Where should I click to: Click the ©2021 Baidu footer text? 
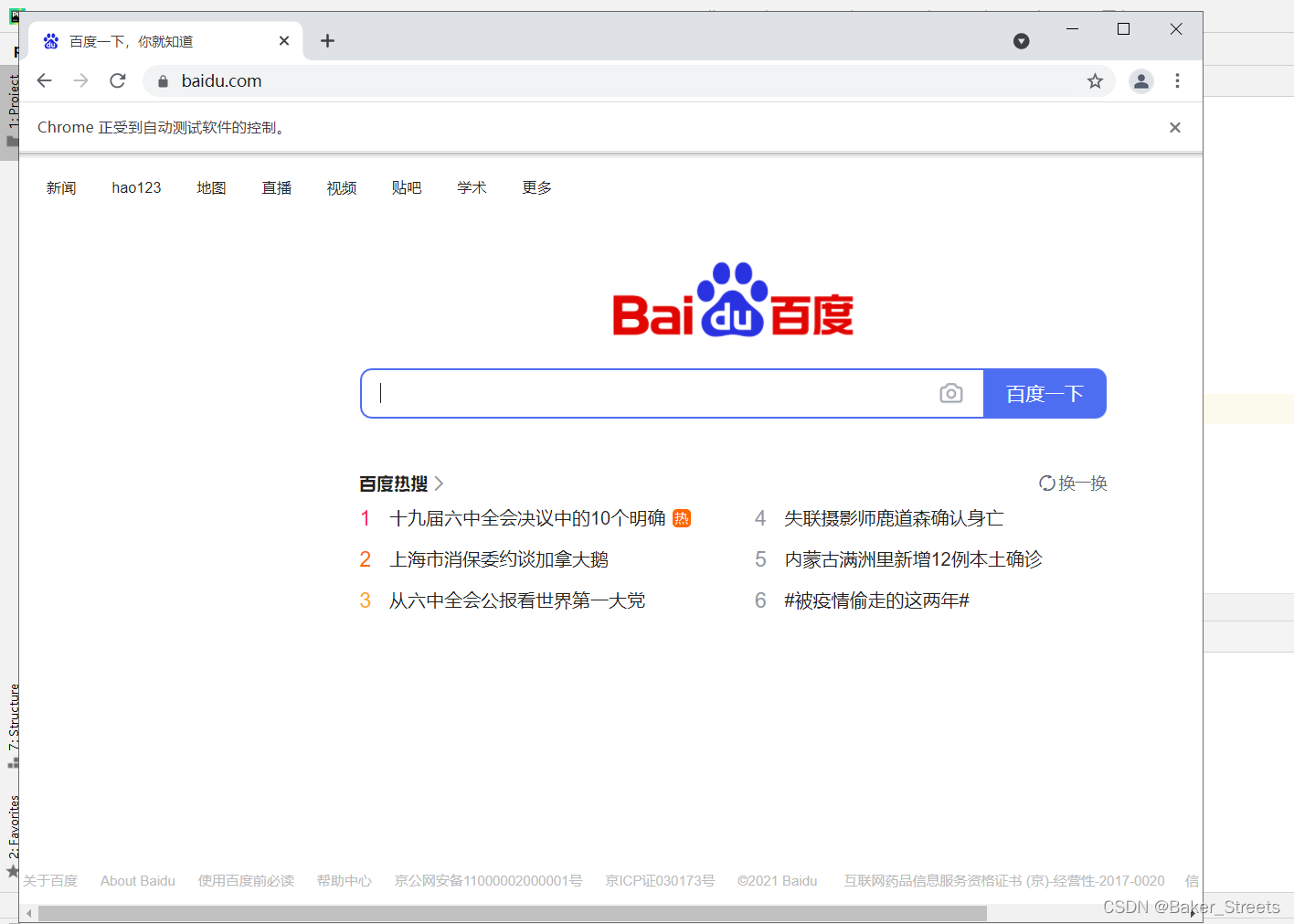778,881
